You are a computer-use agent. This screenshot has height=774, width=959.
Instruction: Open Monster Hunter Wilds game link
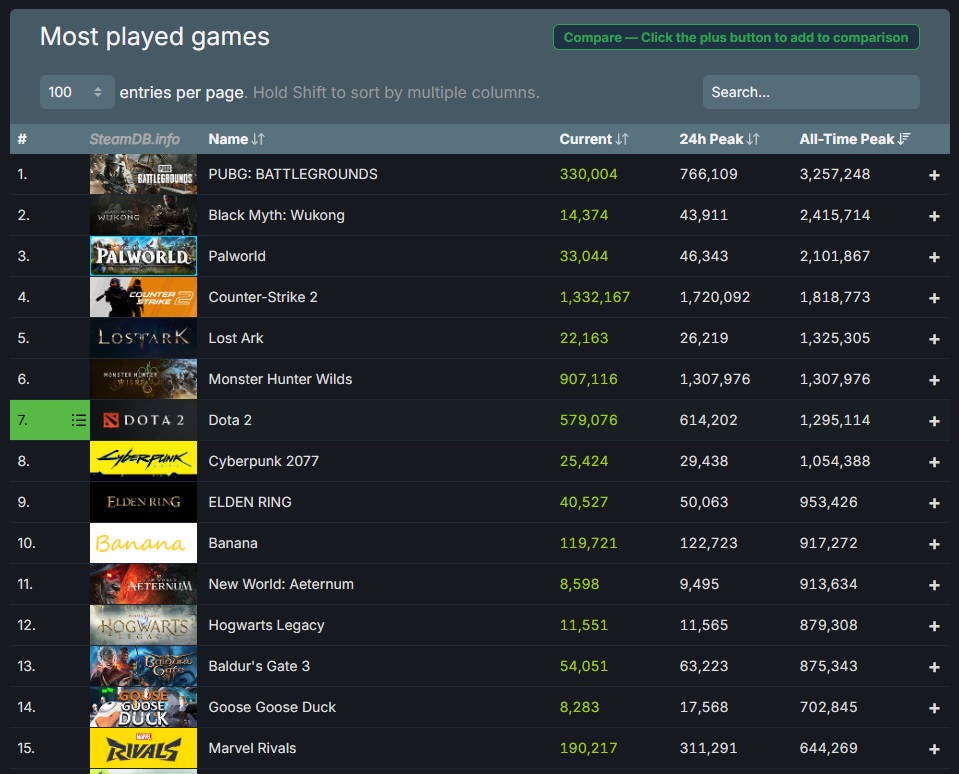280,379
